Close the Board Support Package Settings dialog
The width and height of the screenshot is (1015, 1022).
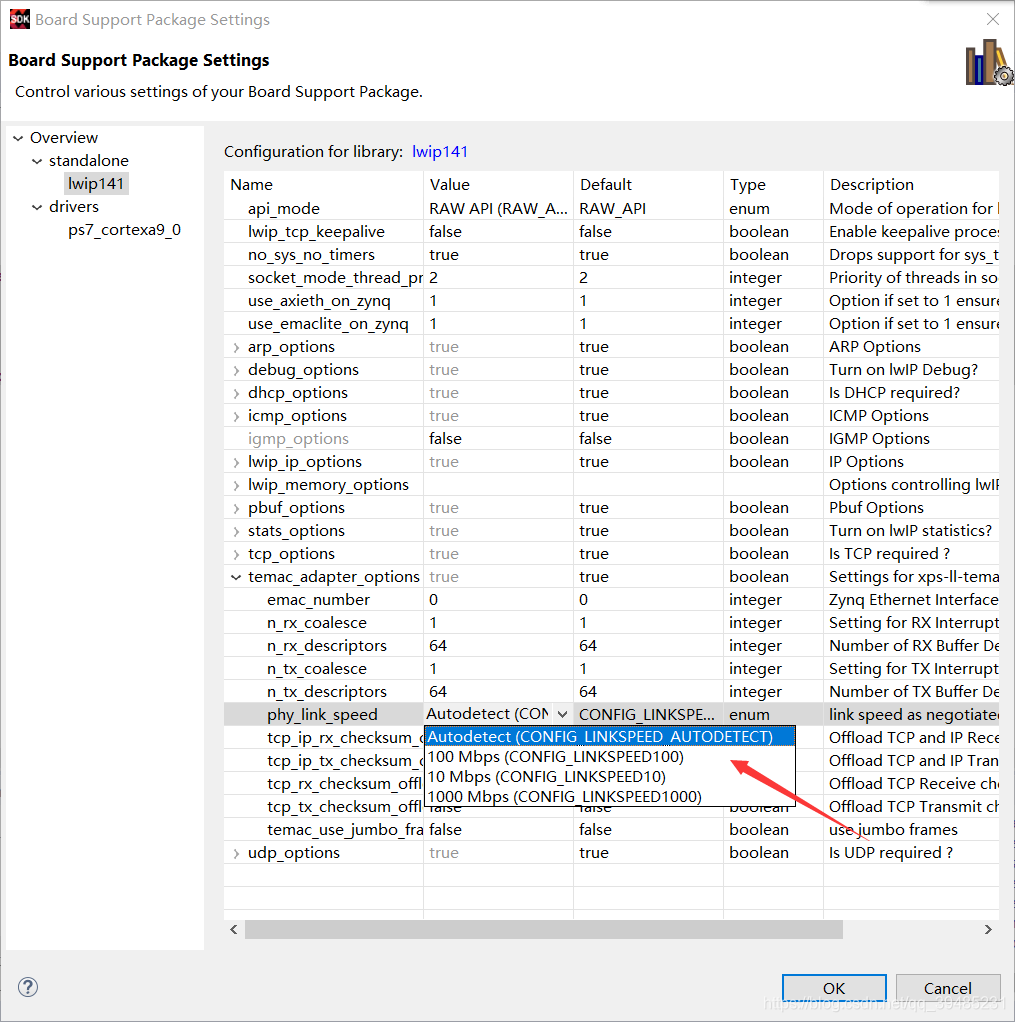click(993, 20)
